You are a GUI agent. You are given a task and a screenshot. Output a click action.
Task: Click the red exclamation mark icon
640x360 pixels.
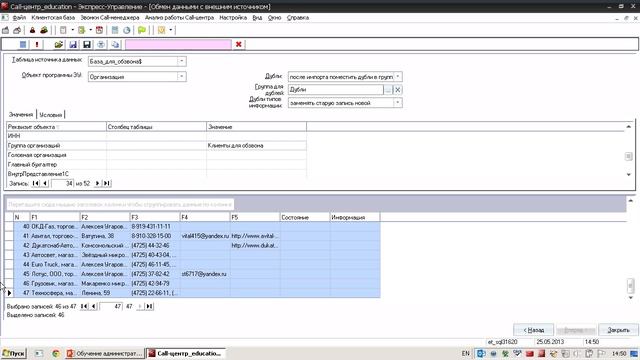tap(37, 44)
